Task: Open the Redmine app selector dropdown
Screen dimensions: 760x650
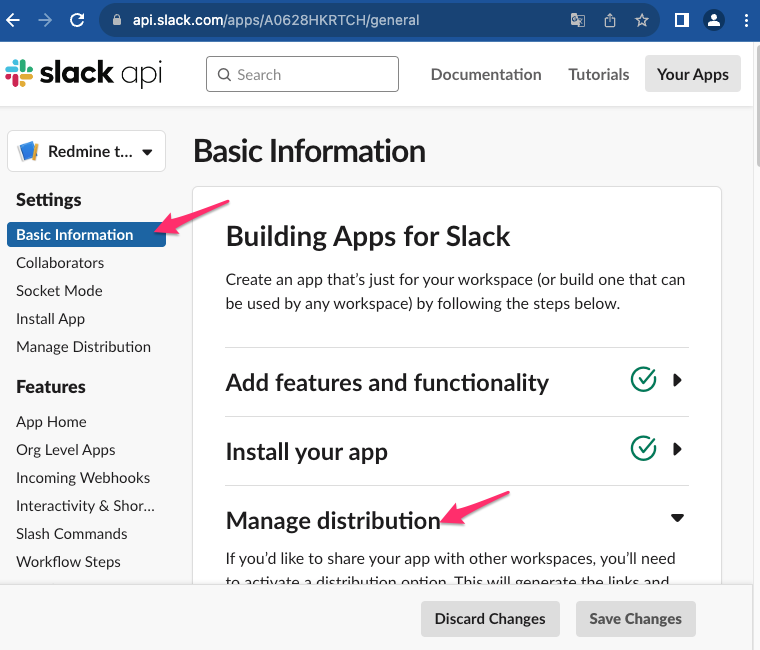Action: (86, 151)
